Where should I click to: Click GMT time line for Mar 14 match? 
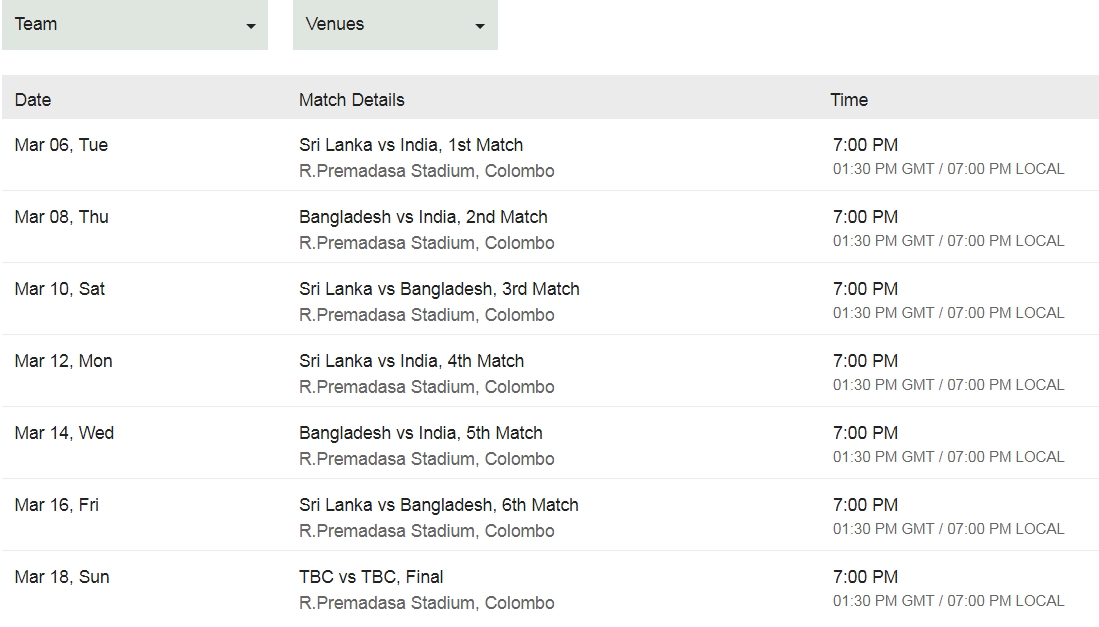[948, 457]
